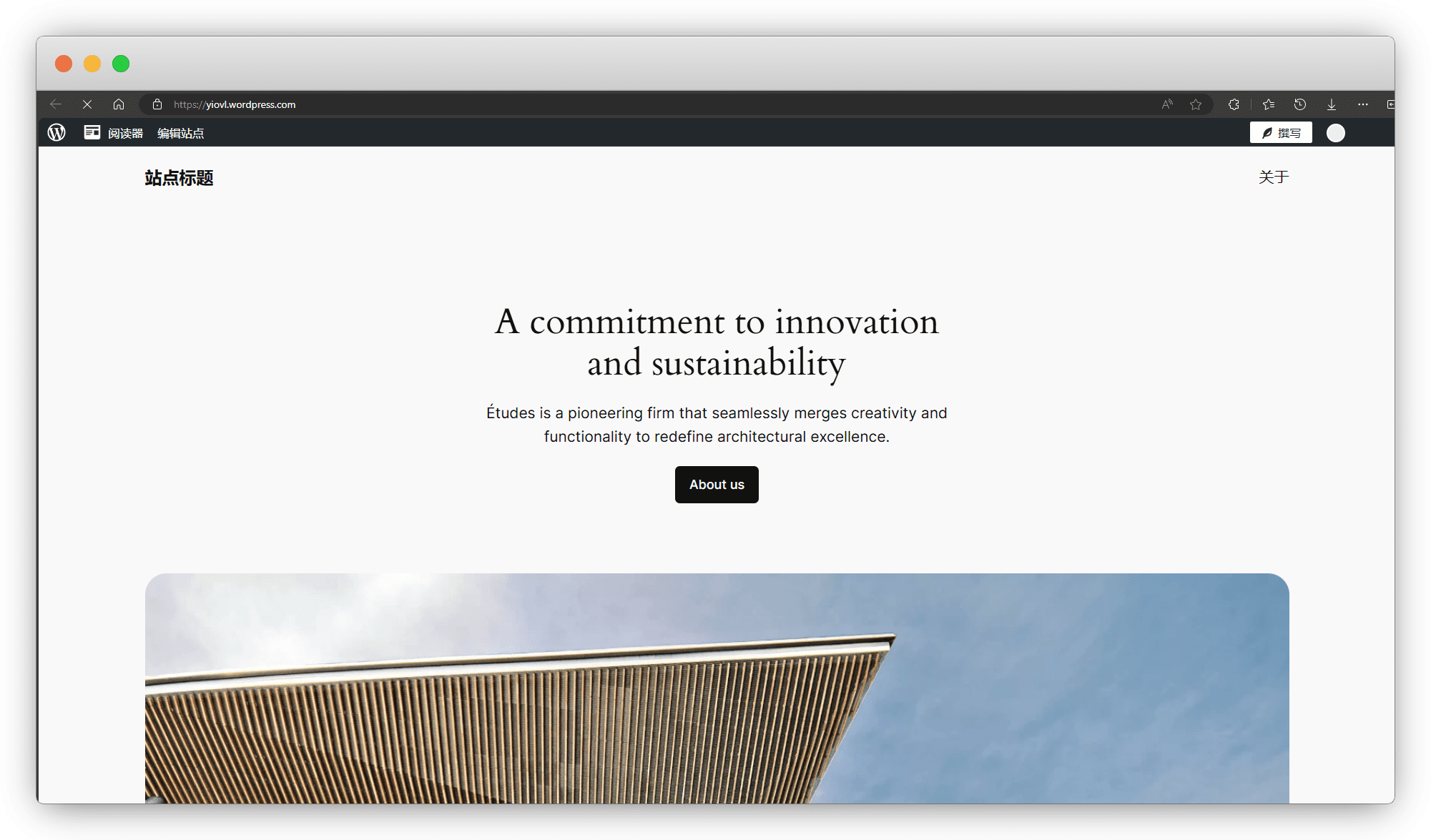The width and height of the screenshot is (1431, 840).
Task: Stop page loading with X icon
Action: tap(87, 104)
